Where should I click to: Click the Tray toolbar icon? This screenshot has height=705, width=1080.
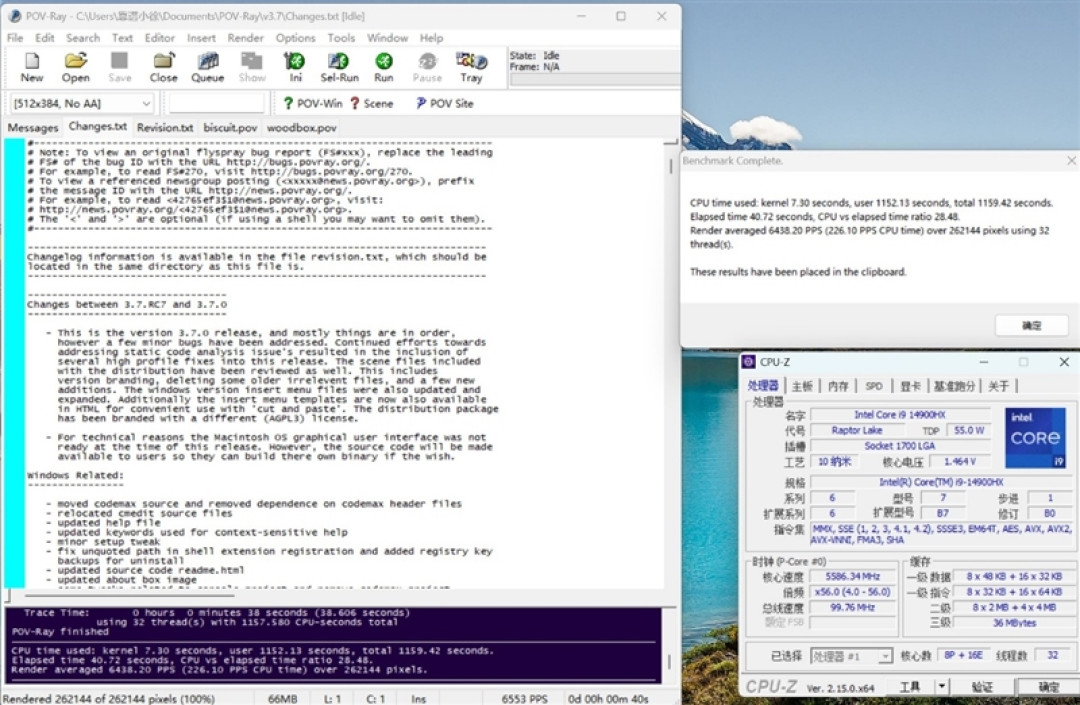[x=471, y=67]
